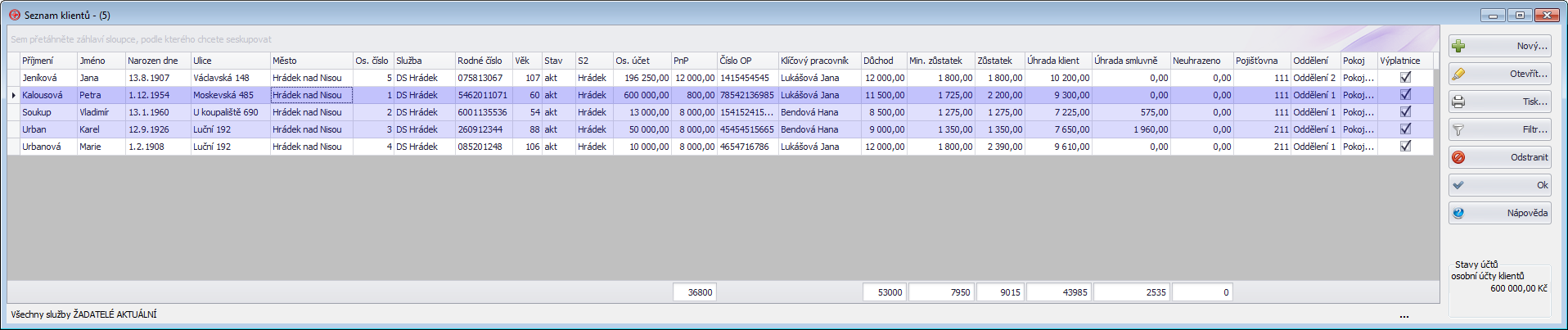
Task: Toggle Výplatnice checkbox for Urban Karel
Action: coord(1405,129)
